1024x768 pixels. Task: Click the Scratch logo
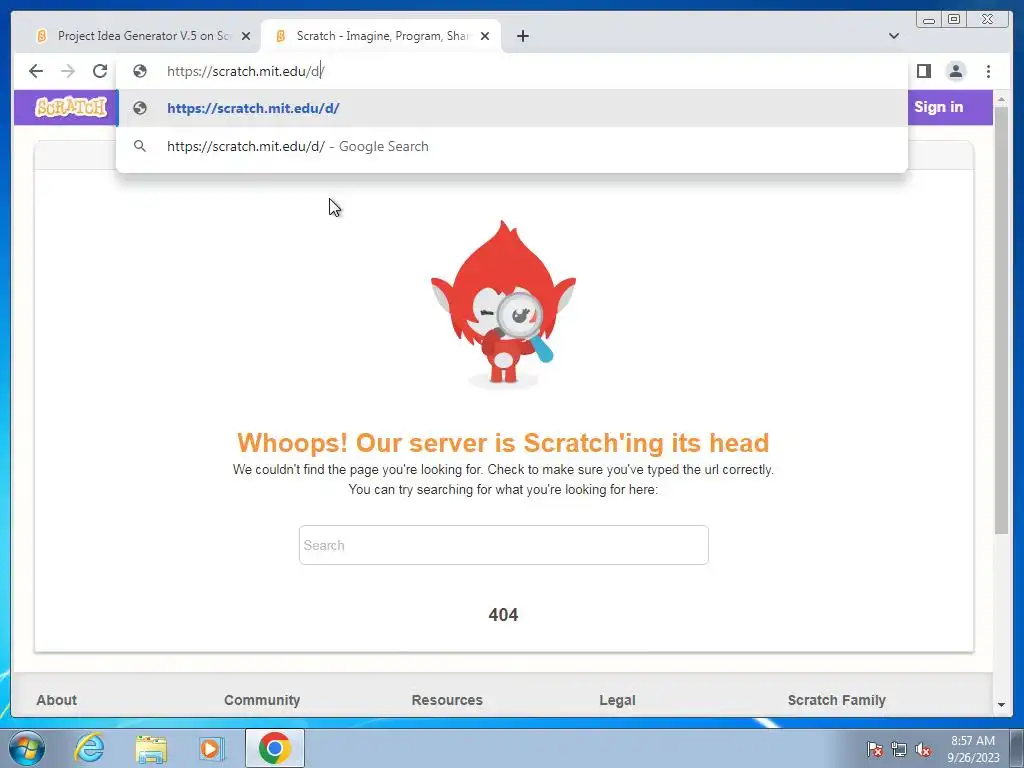coord(71,107)
